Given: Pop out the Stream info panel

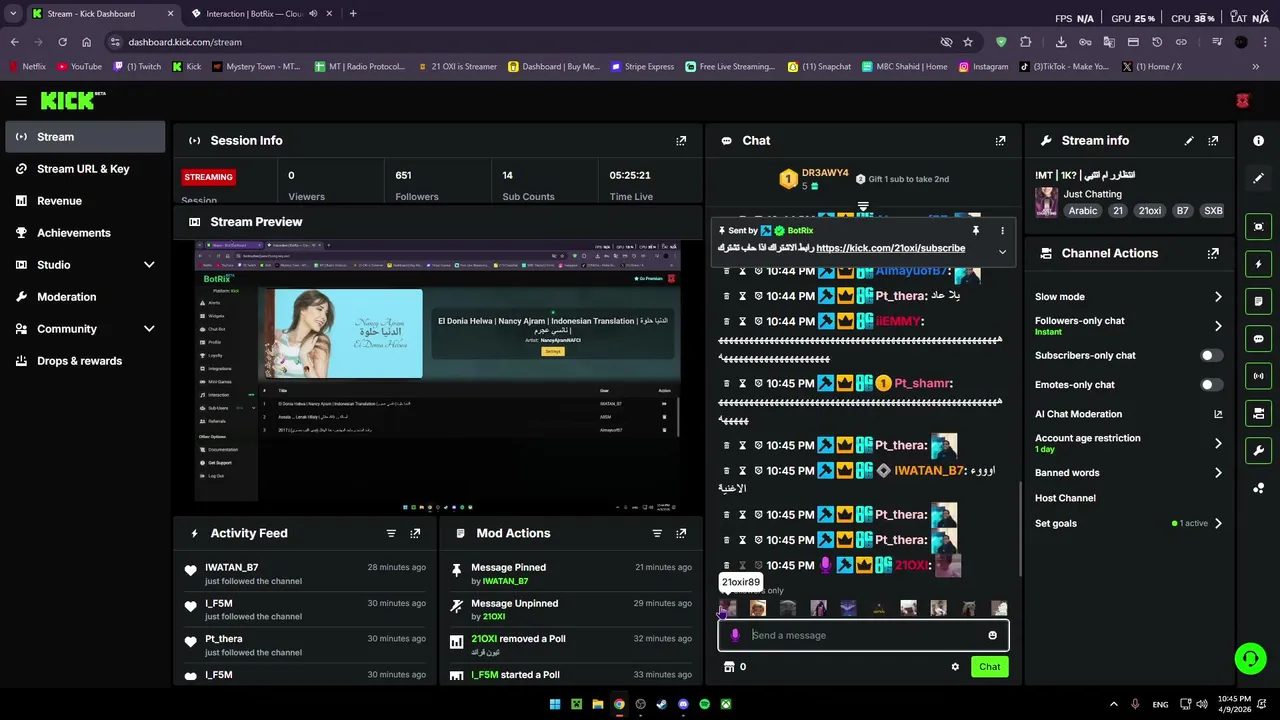Looking at the screenshot, I should pyautogui.click(x=1213, y=141).
